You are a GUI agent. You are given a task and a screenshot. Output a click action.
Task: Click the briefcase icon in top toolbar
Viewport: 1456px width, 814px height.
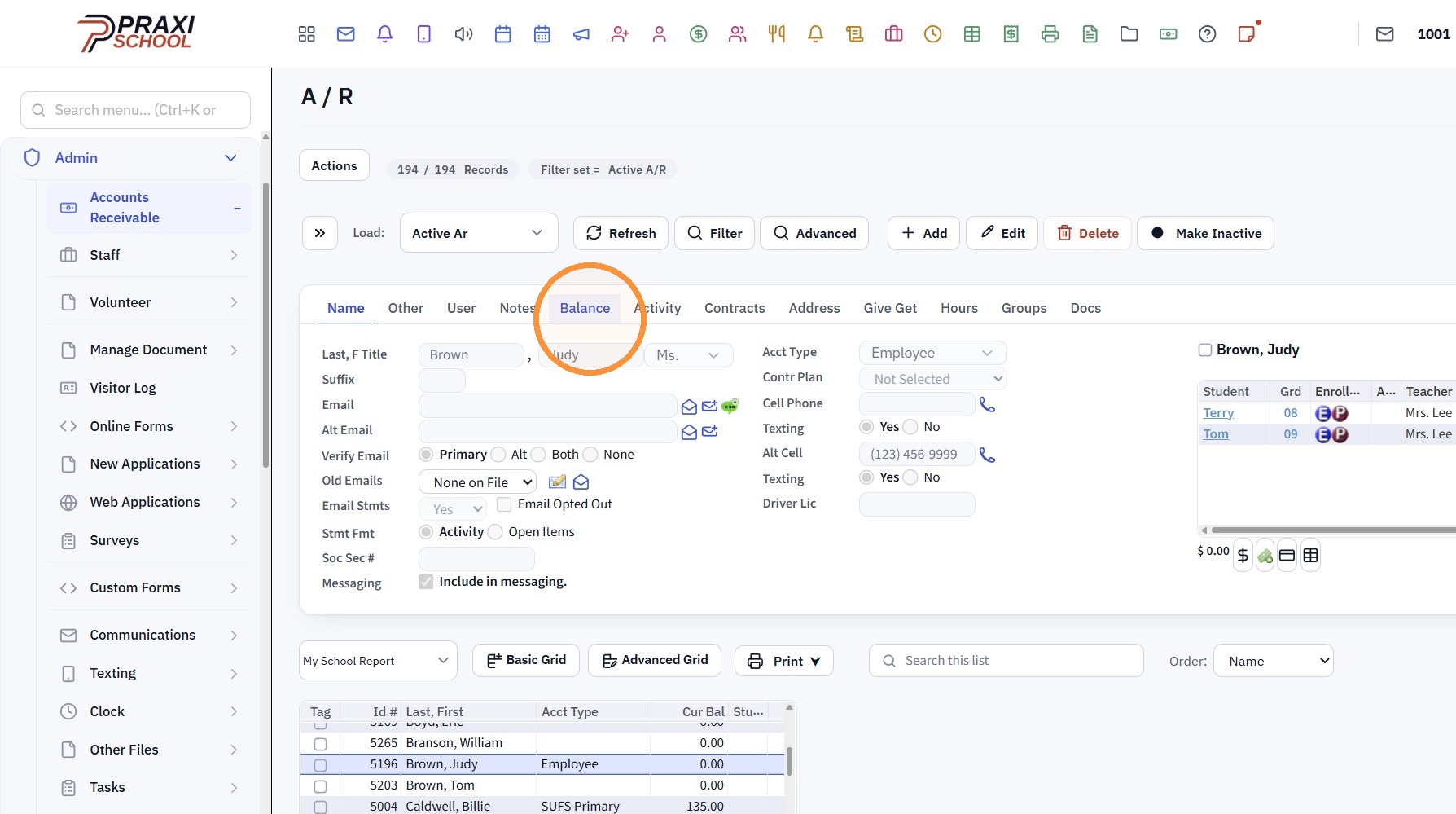click(893, 34)
